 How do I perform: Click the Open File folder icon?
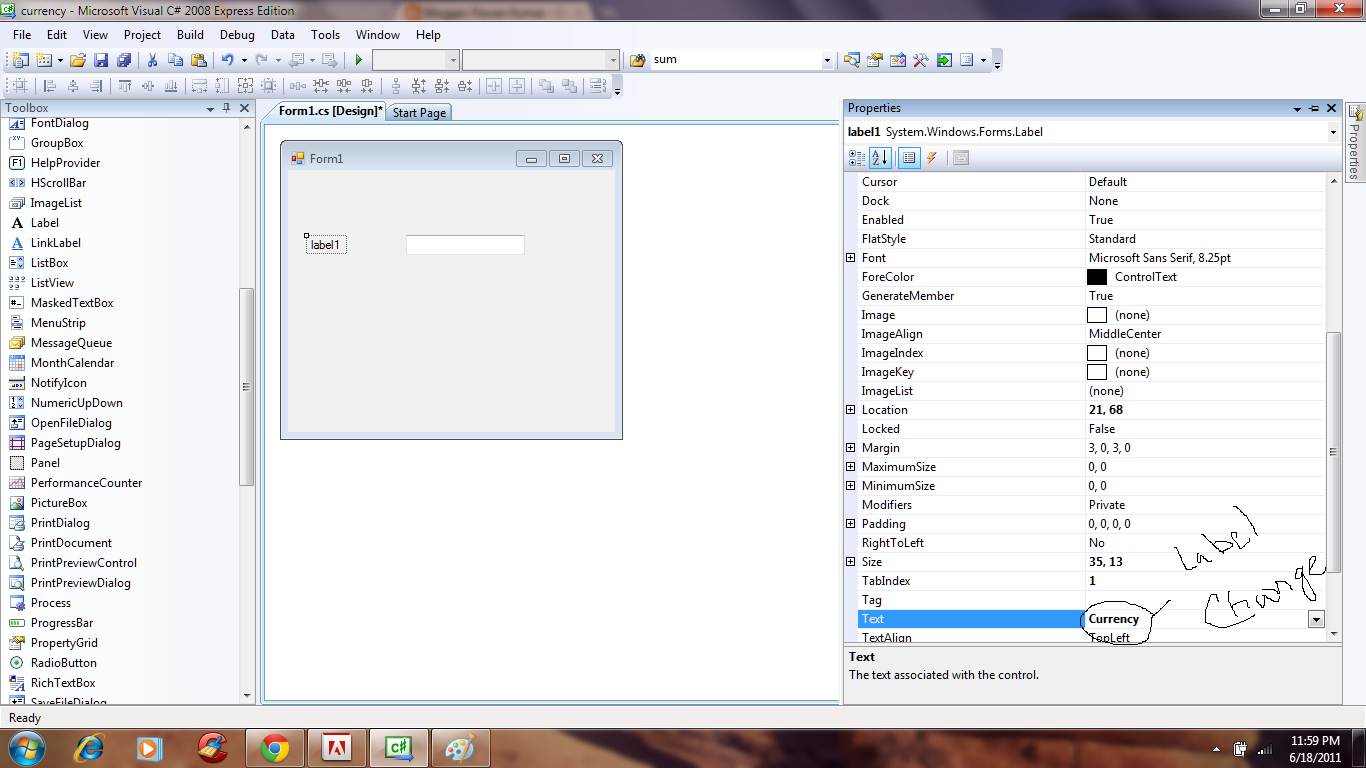click(x=78, y=60)
